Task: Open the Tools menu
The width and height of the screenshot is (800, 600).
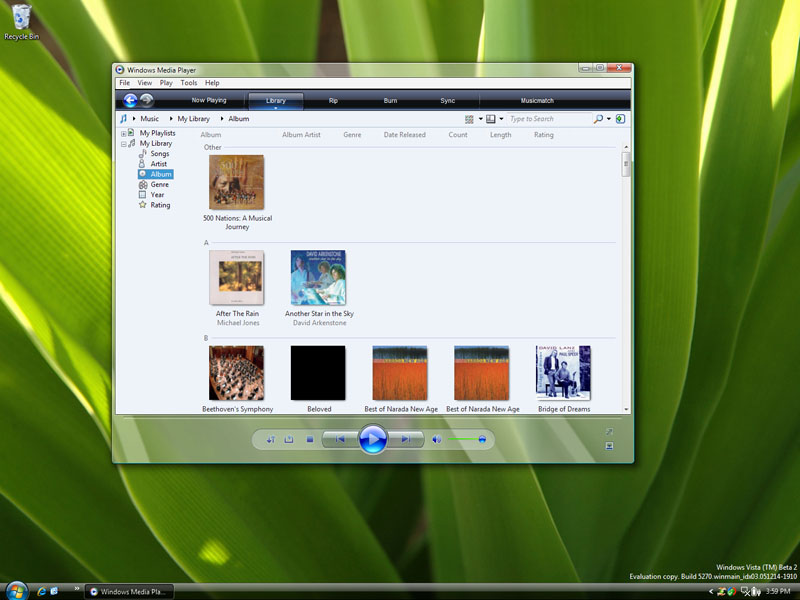Action: [189, 83]
